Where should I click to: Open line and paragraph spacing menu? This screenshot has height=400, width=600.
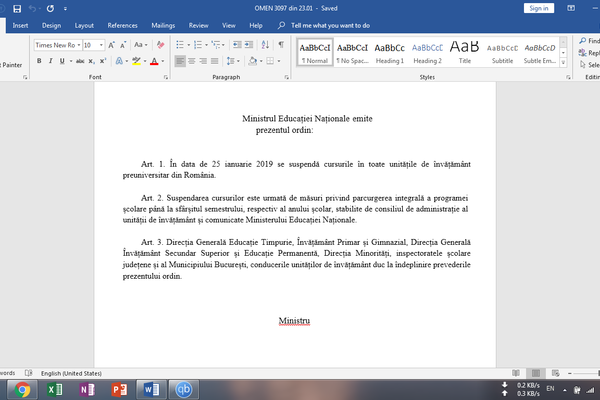click(x=233, y=61)
